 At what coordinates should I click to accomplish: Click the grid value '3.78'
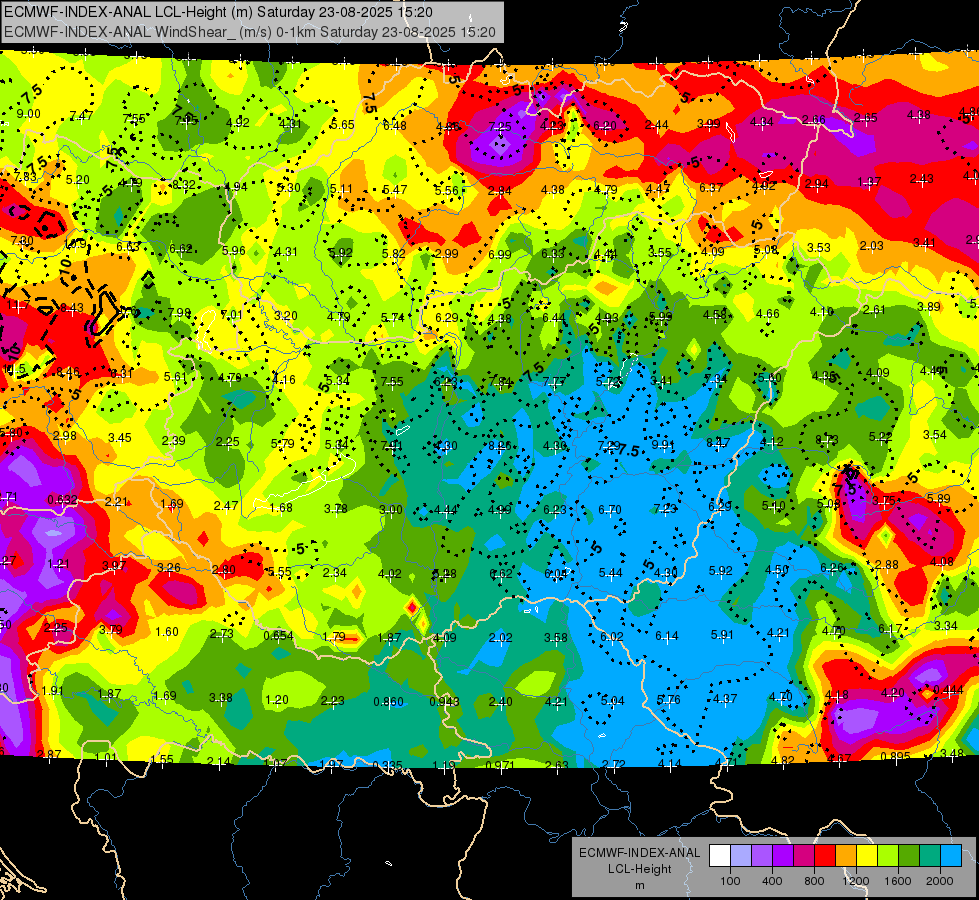[335, 509]
